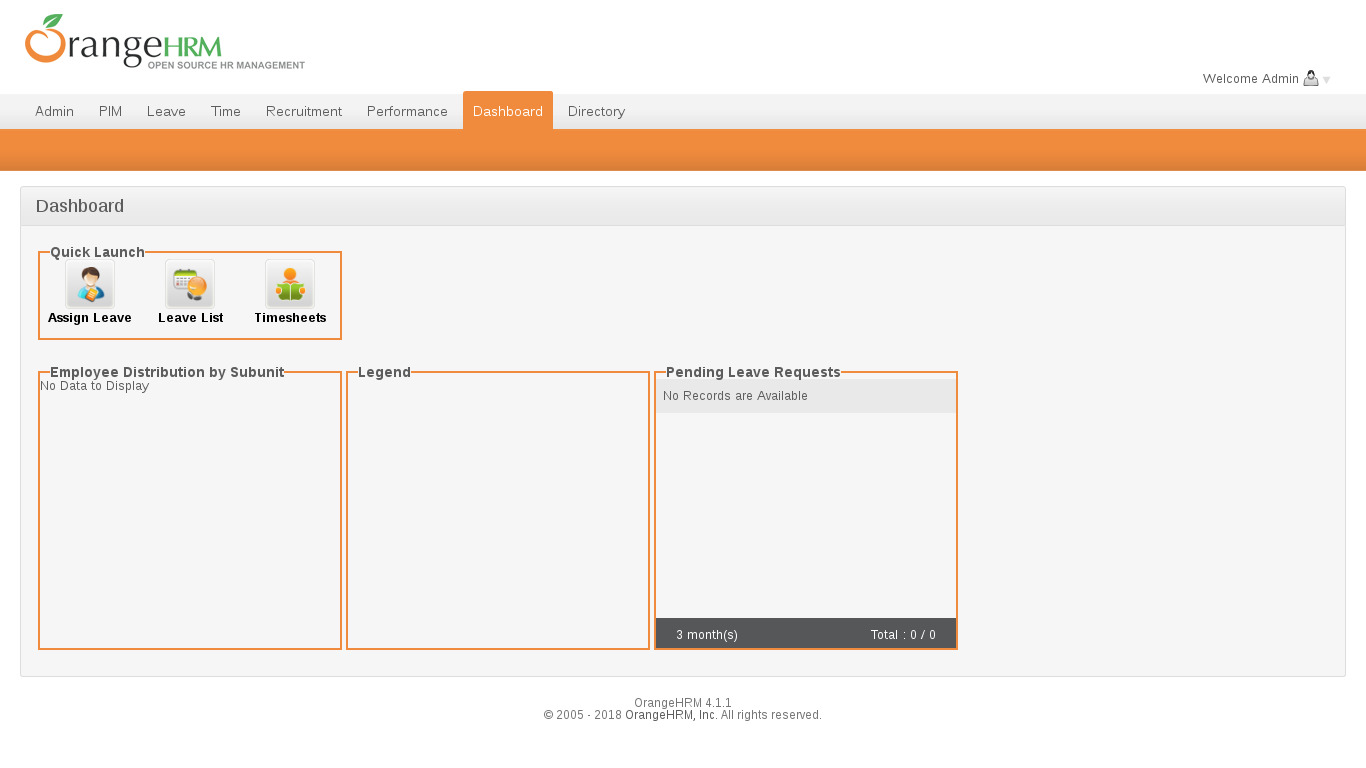
Task: Navigate to the Recruitment menu
Action: click(x=304, y=111)
